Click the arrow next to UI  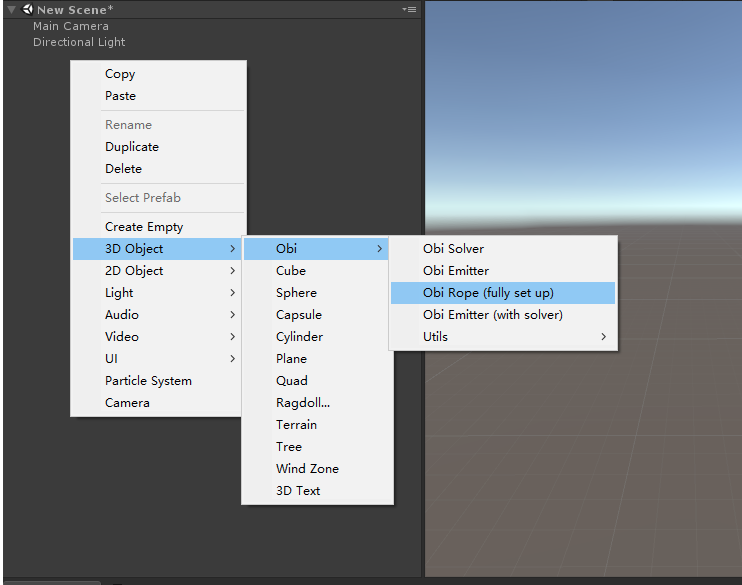232,359
